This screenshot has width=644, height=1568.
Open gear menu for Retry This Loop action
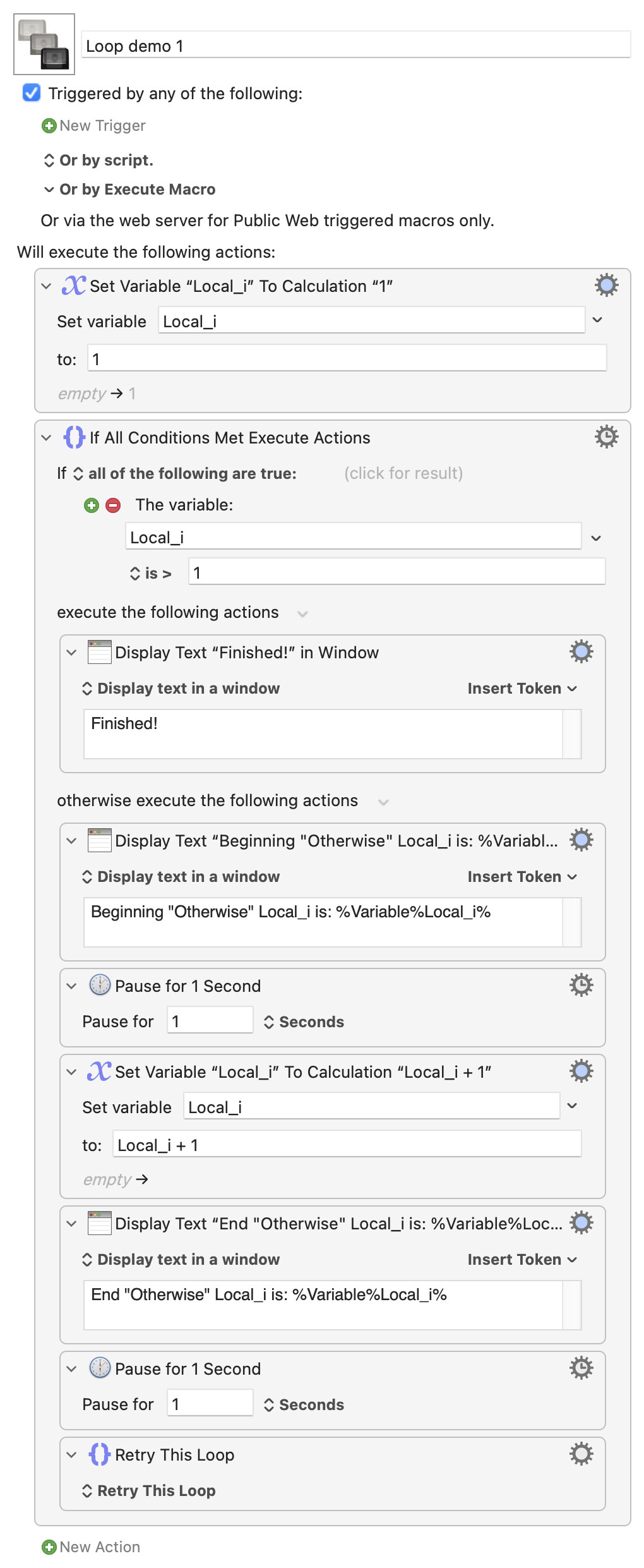click(x=581, y=1454)
